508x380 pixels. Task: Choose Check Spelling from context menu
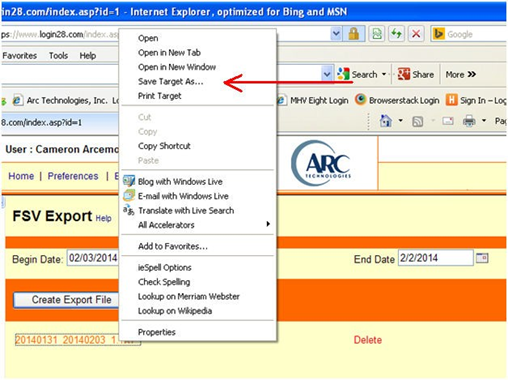tap(198, 282)
